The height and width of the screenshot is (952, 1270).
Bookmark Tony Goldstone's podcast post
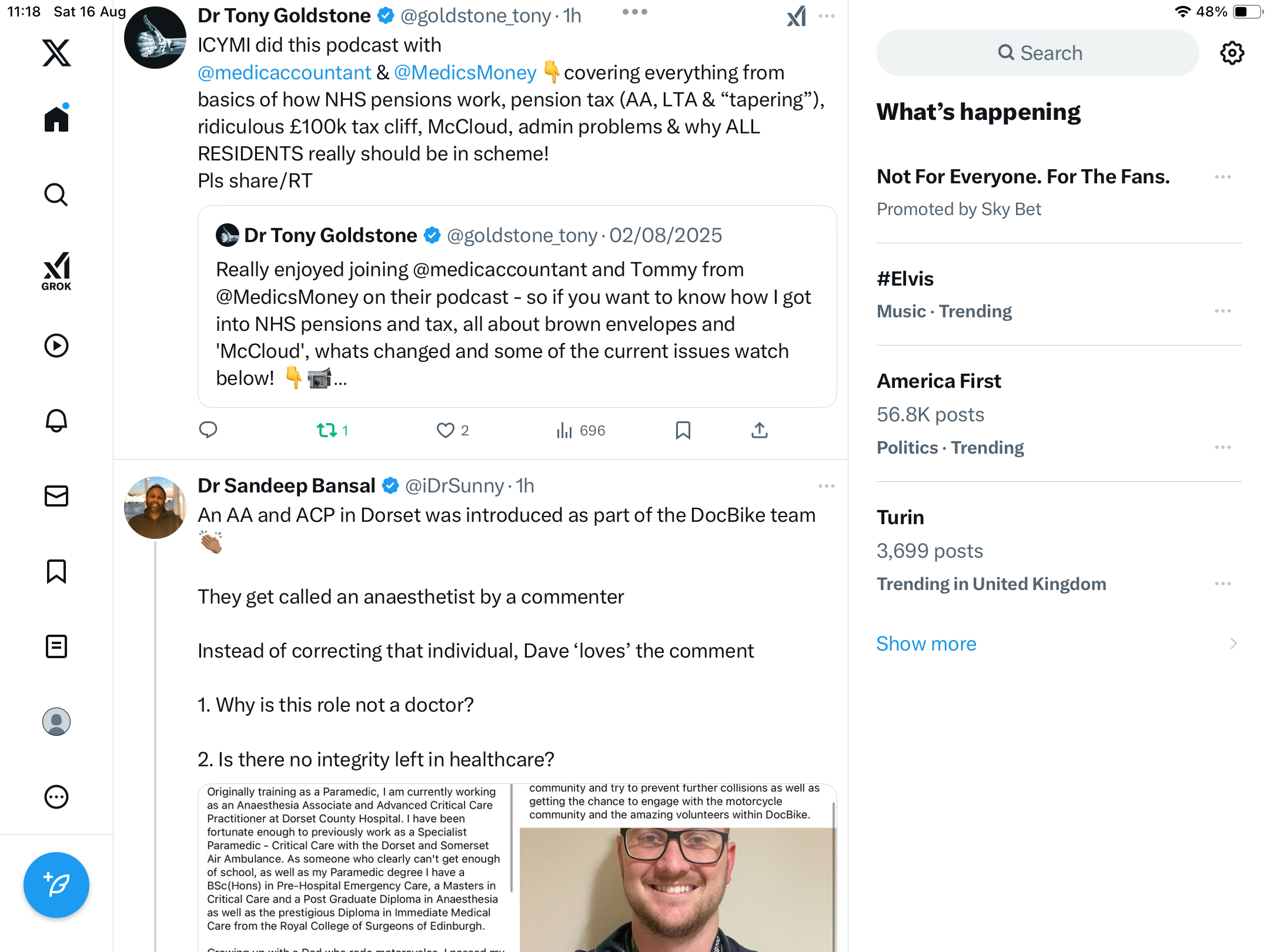683,430
